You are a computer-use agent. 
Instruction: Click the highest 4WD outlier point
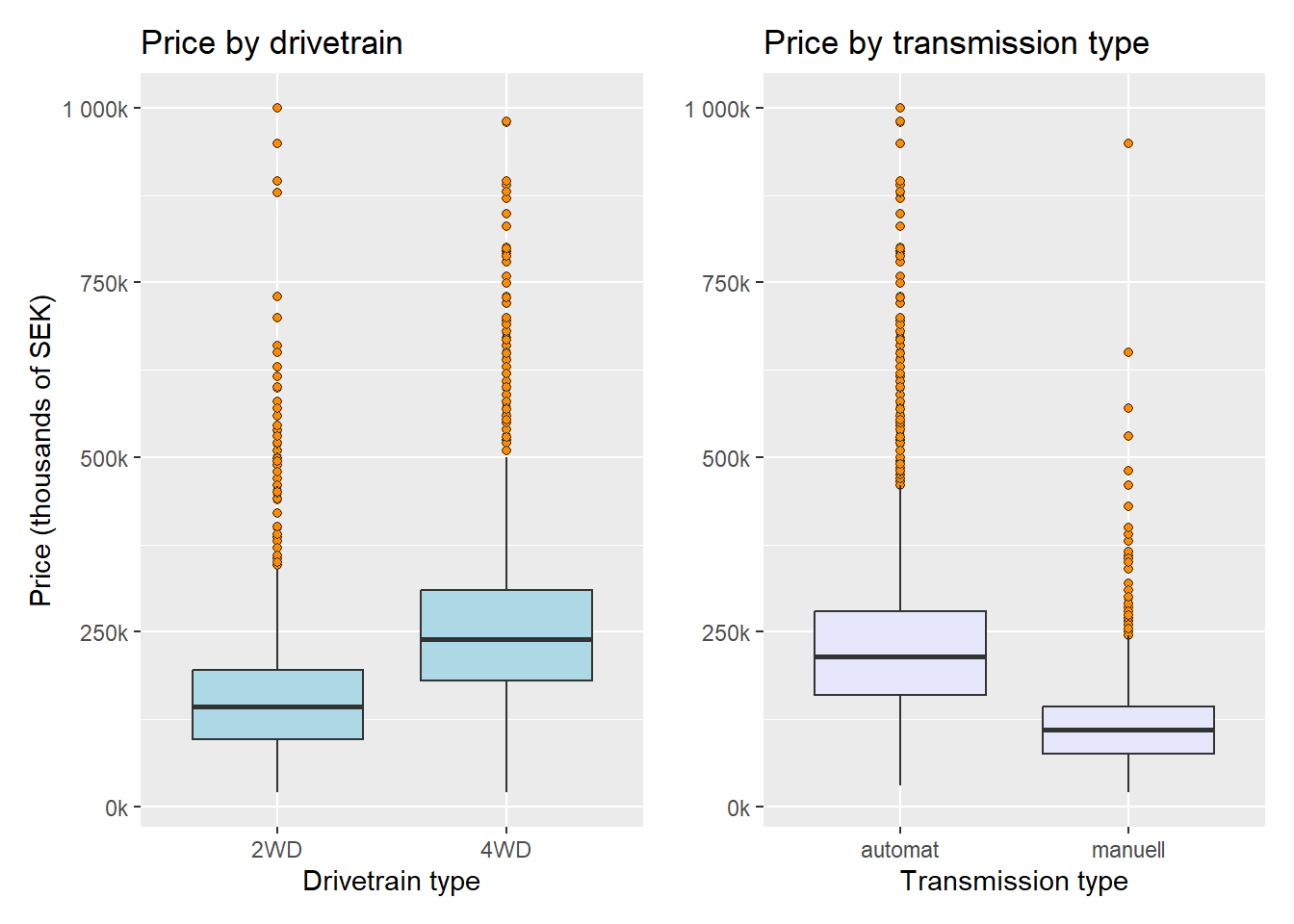pos(506,122)
